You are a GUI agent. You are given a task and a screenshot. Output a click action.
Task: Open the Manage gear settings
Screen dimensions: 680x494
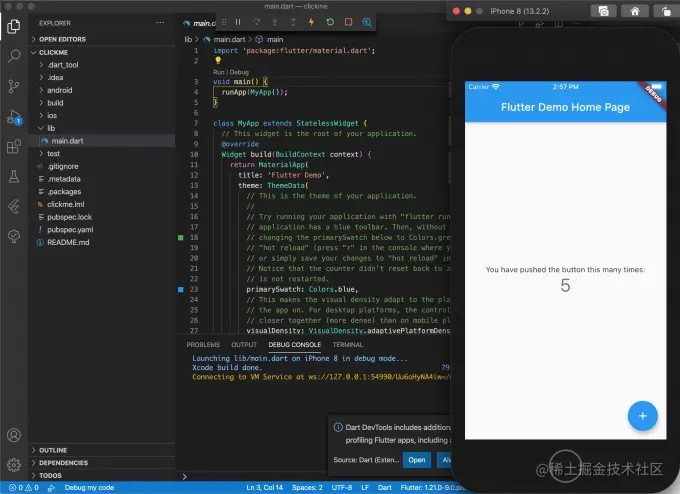(x=13, y=465)
